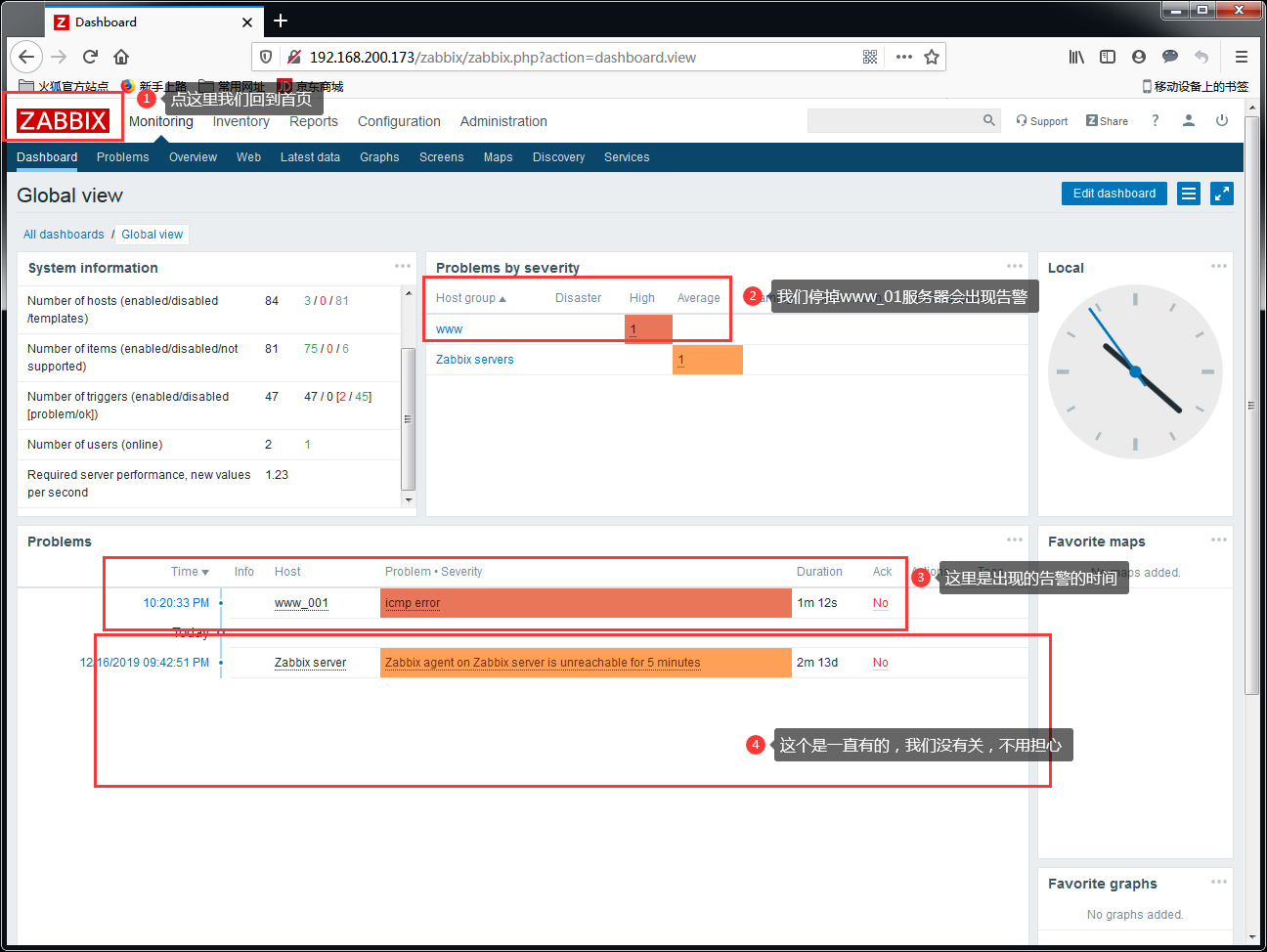Toggle the Firefox sidebar icon
This screenshot has width=1267, height=952.
click(1108, 57)
